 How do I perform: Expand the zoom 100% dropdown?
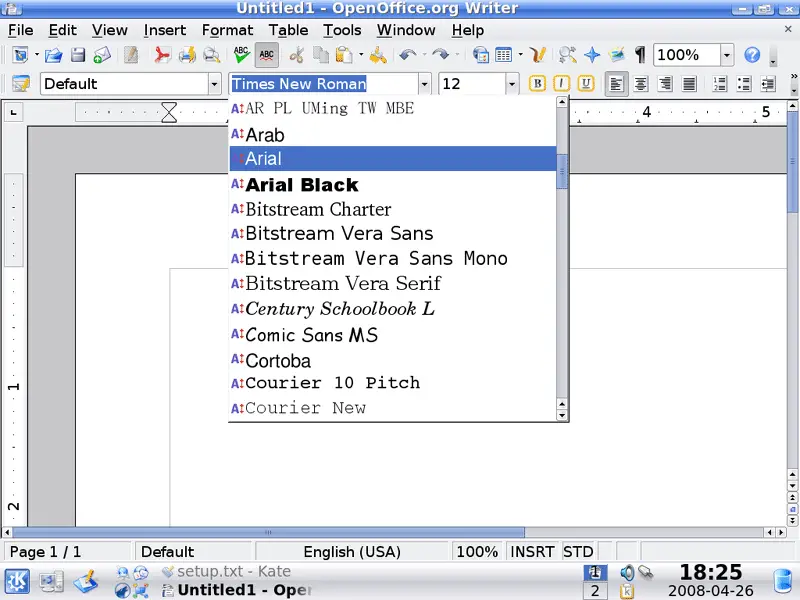click(x=727, y=55)
